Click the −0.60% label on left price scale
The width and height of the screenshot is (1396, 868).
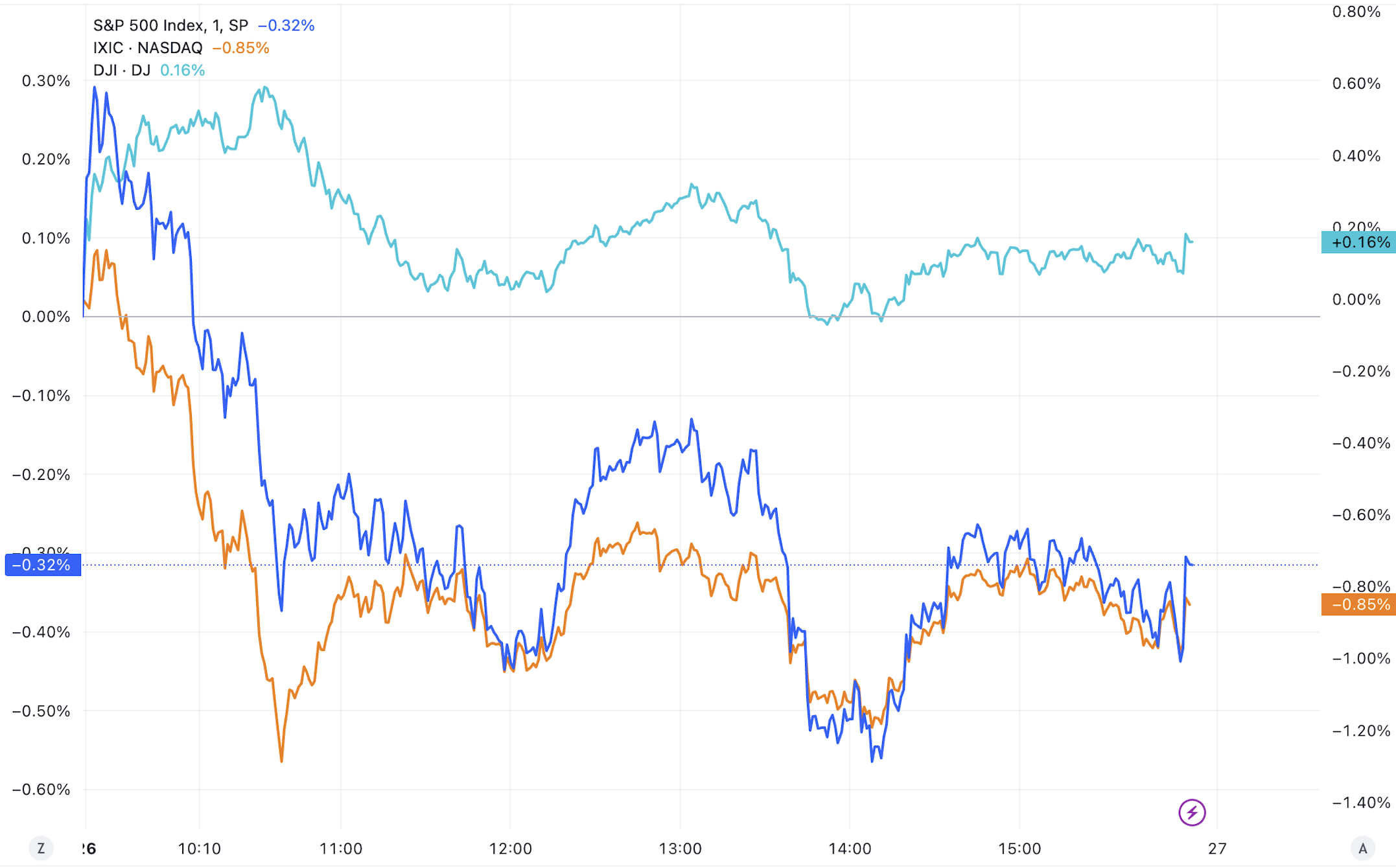pos(41,789)
